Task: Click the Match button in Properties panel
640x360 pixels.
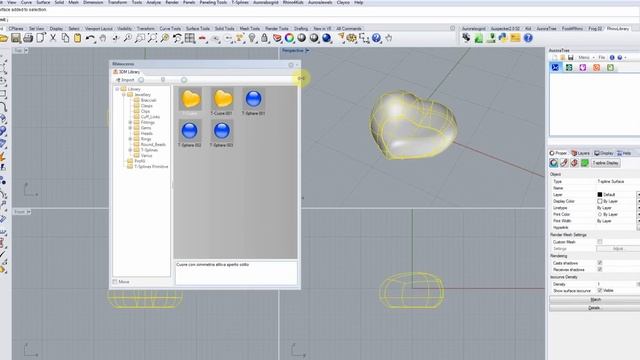Action: click(x=595, y=300)
